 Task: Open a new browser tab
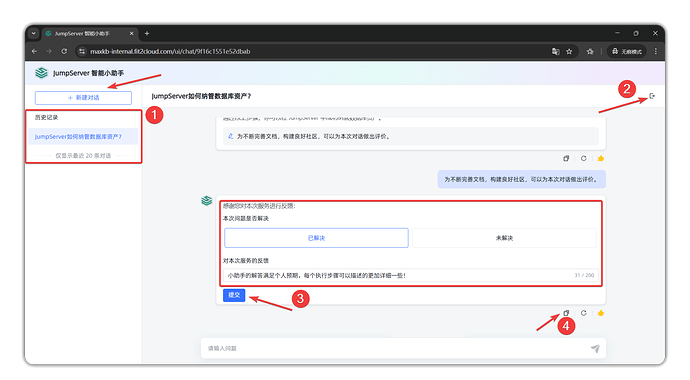pos(147,33)
